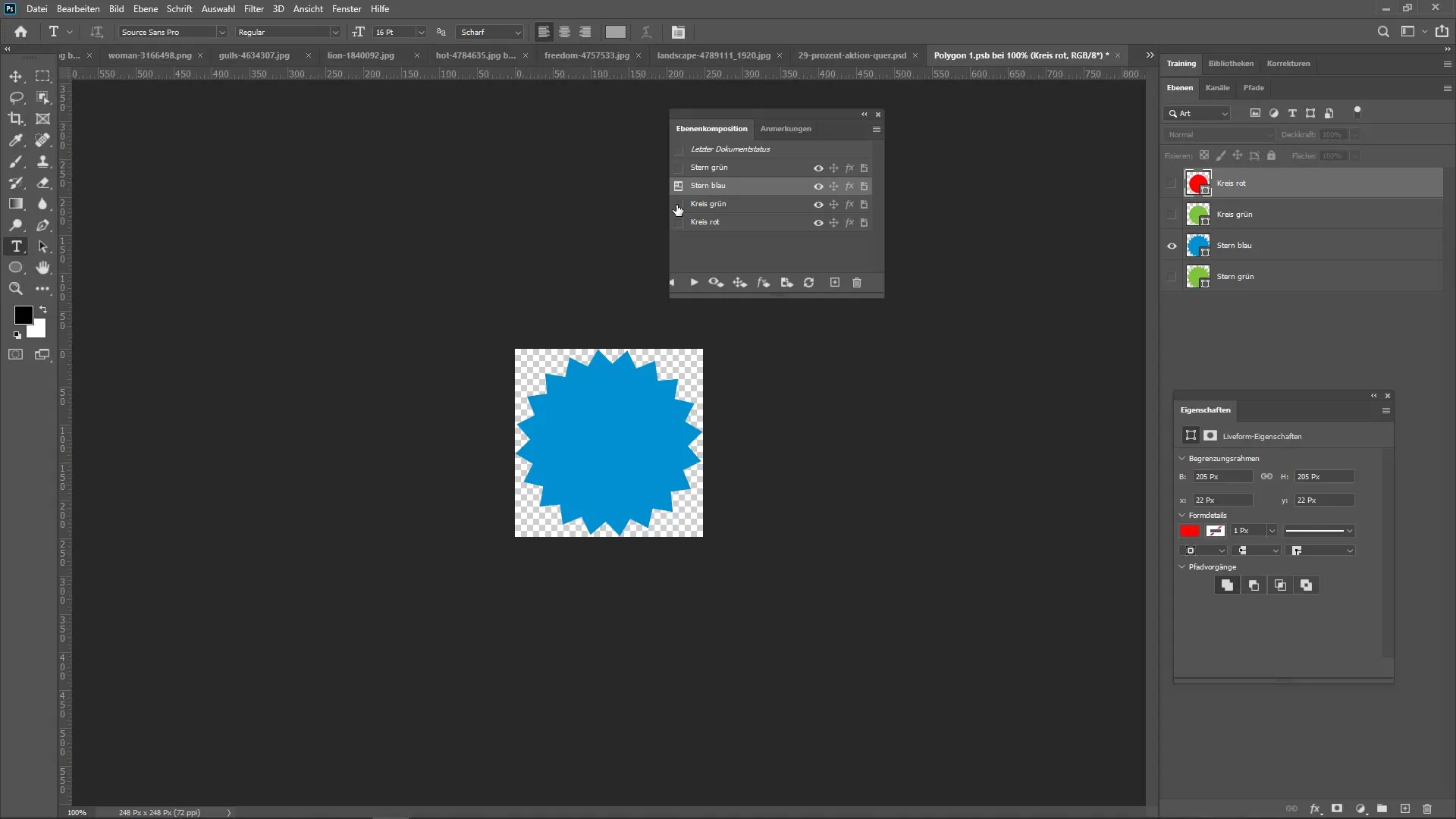Open the Filter menu
This screenshot has width=1456, height=819.
(x=253, y=9)
